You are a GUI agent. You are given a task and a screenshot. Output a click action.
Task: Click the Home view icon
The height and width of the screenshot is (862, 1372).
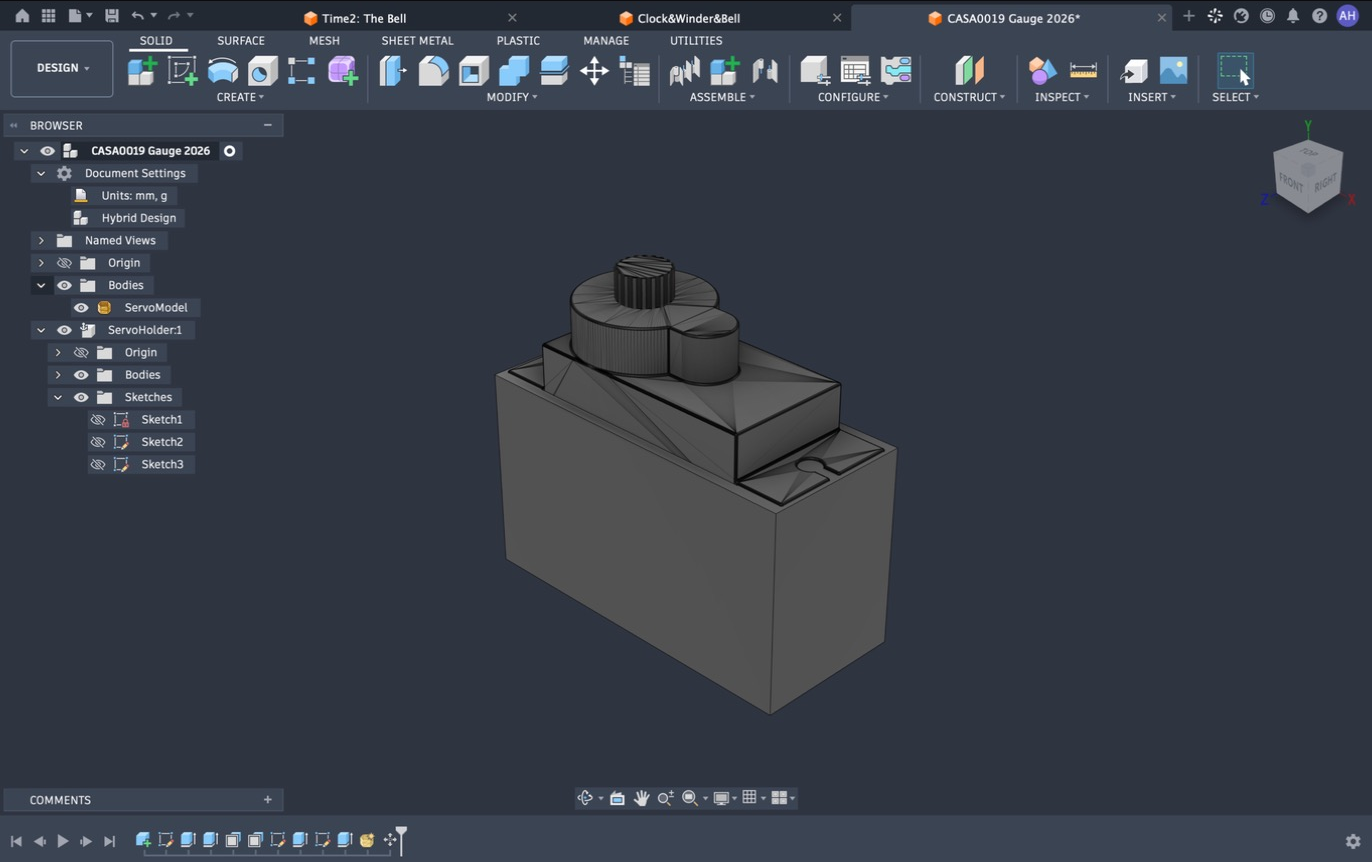click(x=22, y=16)
